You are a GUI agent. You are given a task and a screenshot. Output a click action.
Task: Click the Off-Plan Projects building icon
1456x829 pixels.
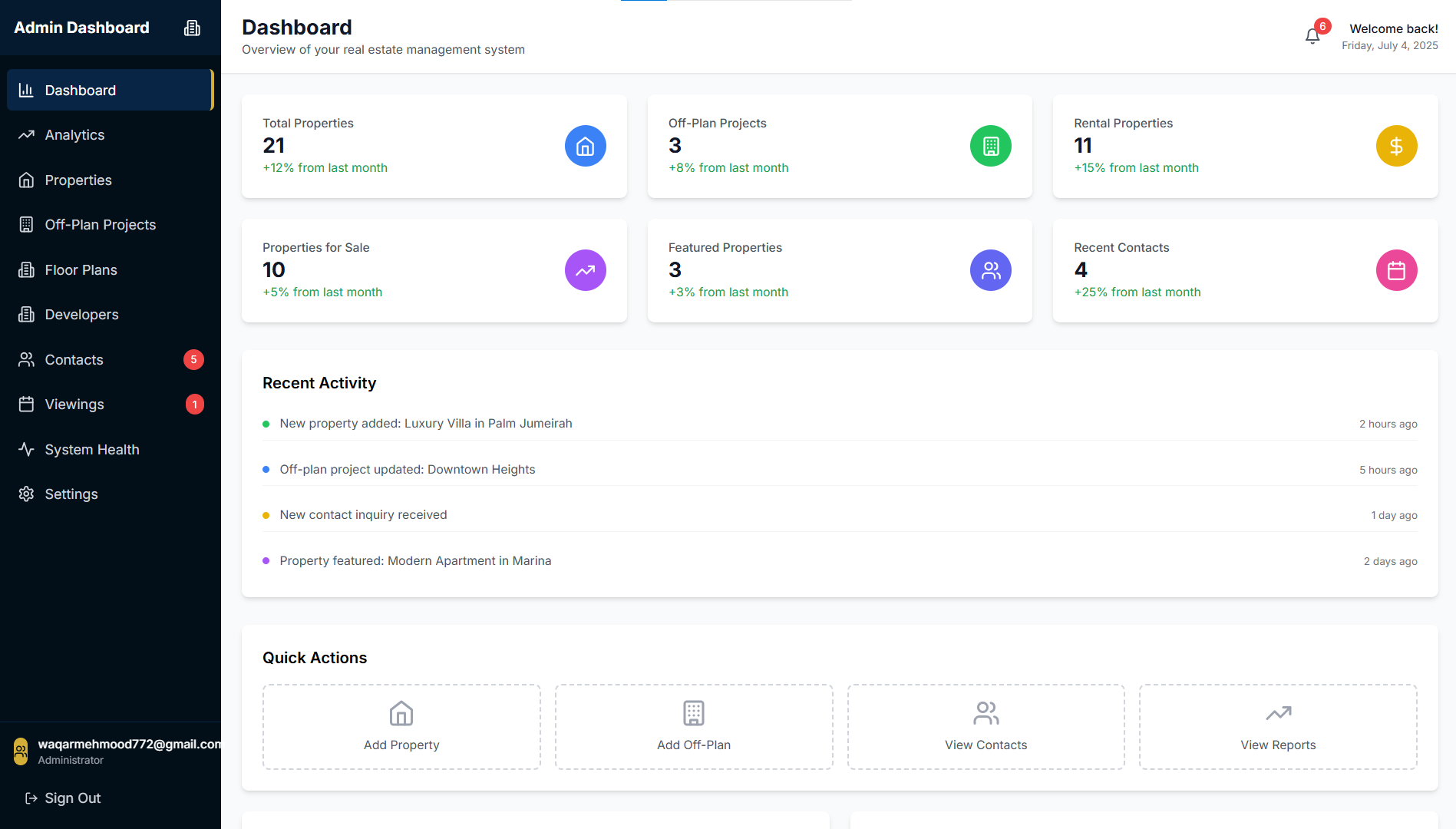tap(26, 224)
